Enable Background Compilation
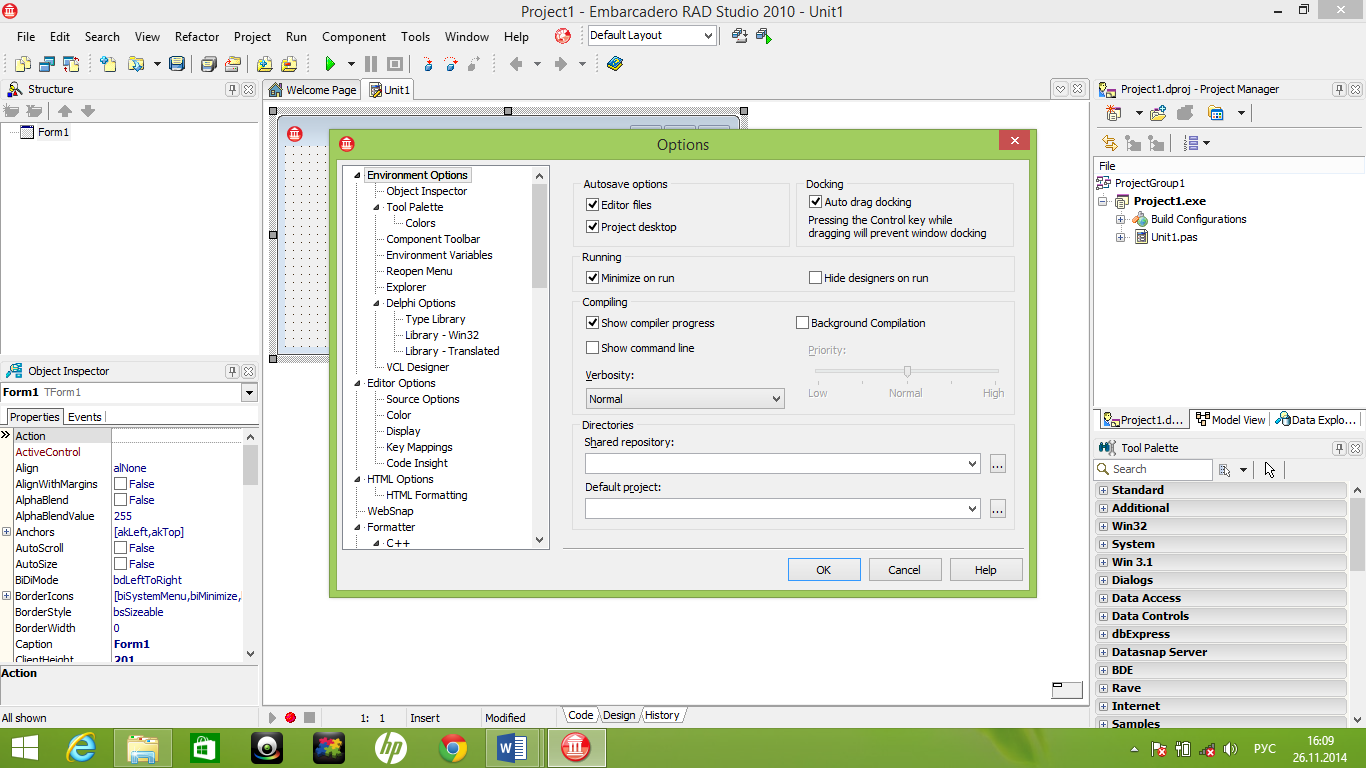Viewport: 1366px width, 768px height. (803, 323)
